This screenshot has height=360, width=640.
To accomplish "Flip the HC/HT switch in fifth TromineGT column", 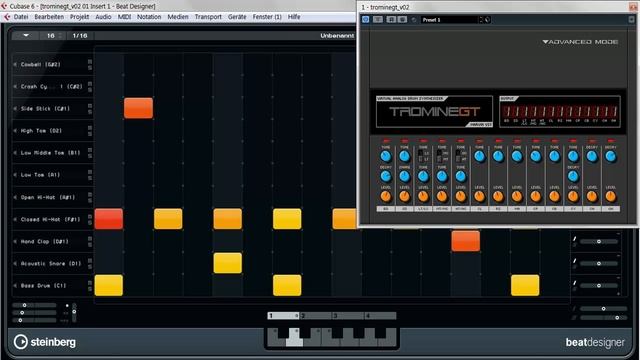I will tap(458, 156).
